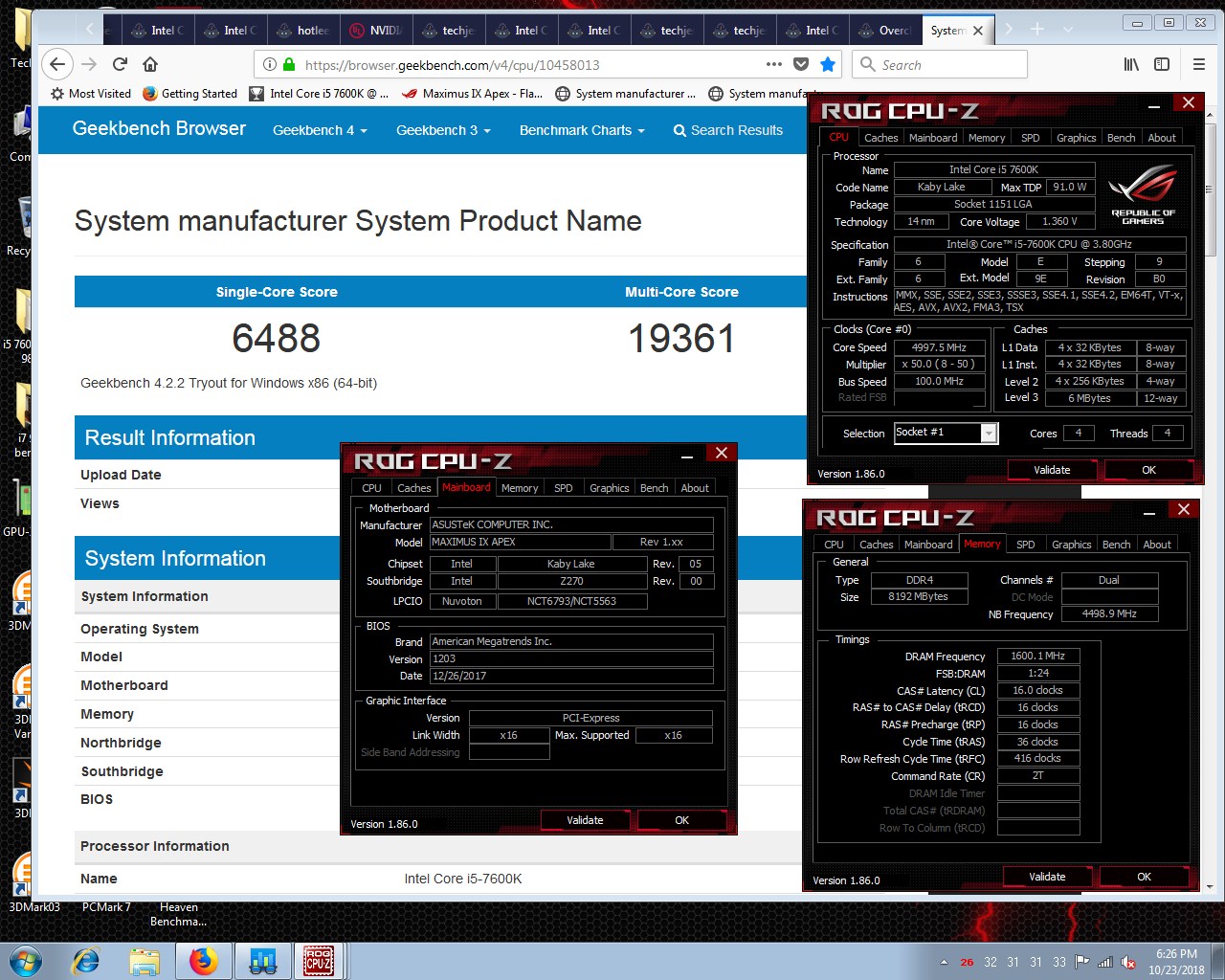The width and height of the screenshot is (1225, 980).
Task: Open the page actions three-dot menu
Action: coord(774,64)
